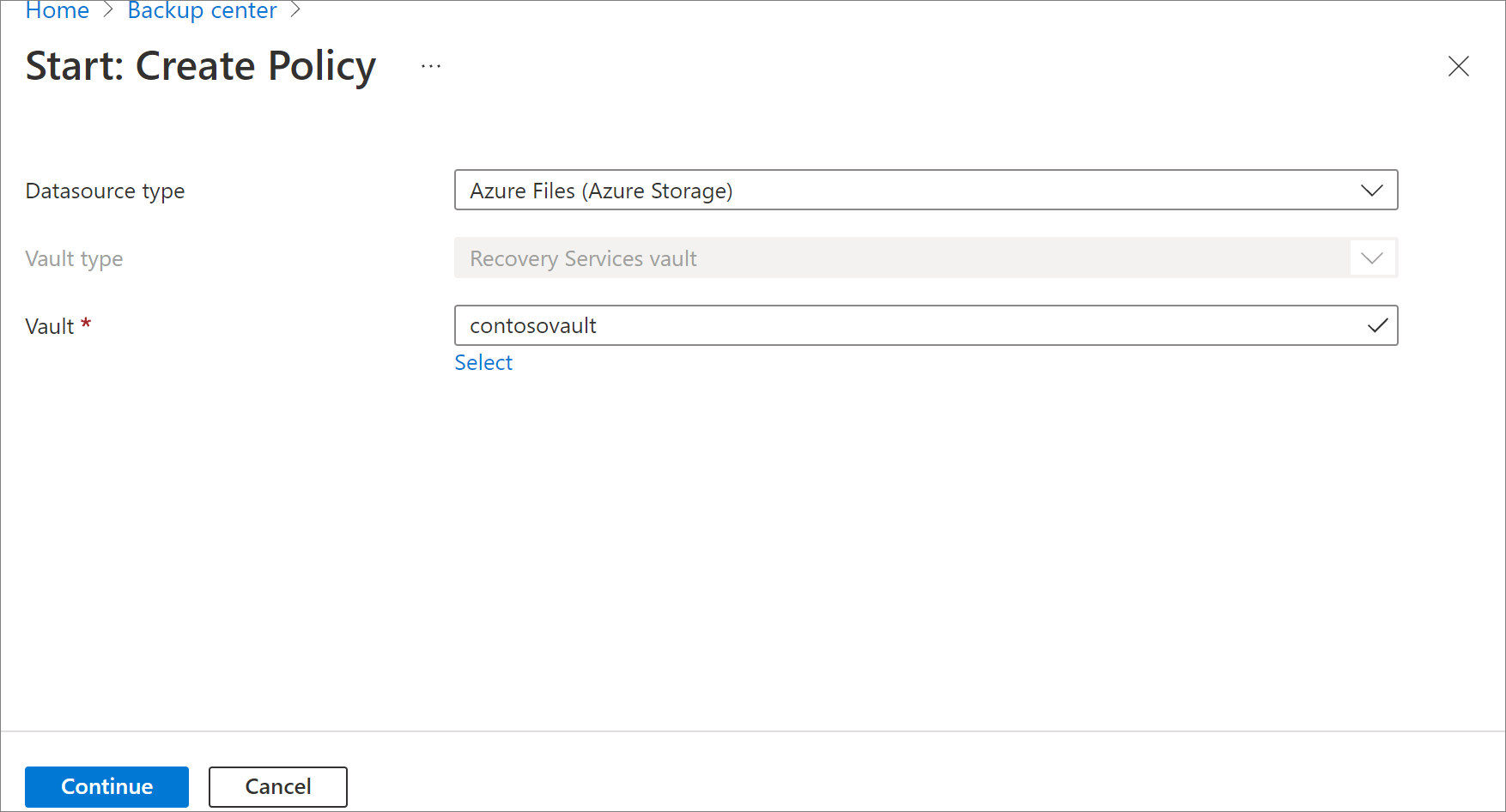Click the Select link under Vault
This screenshot has width=1506, height=812.
click(483, 363)
